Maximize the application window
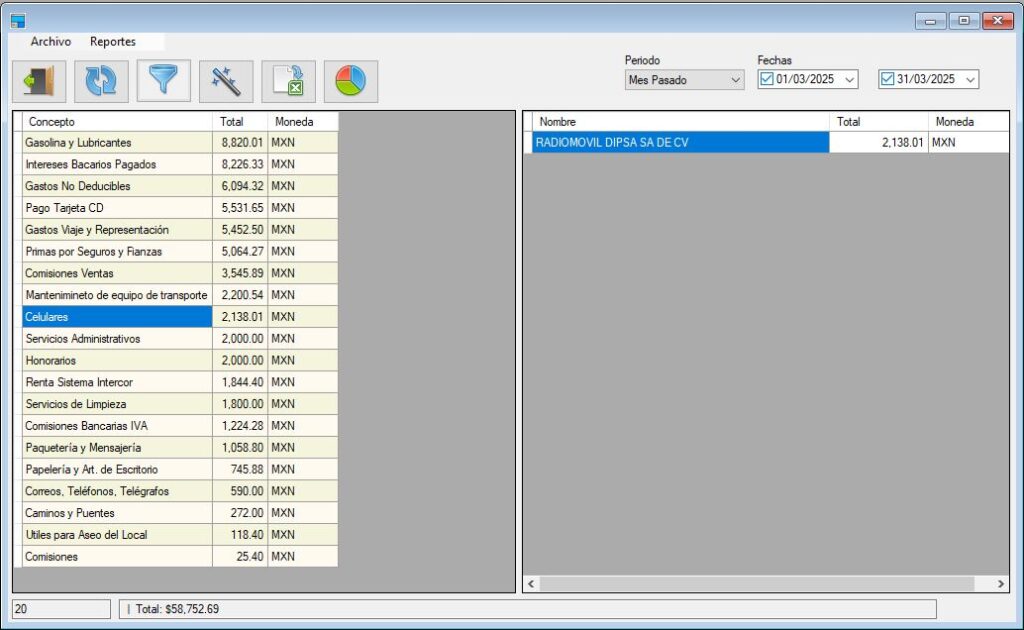This screenshot has width=1024, height=630. tap(964, 20)
